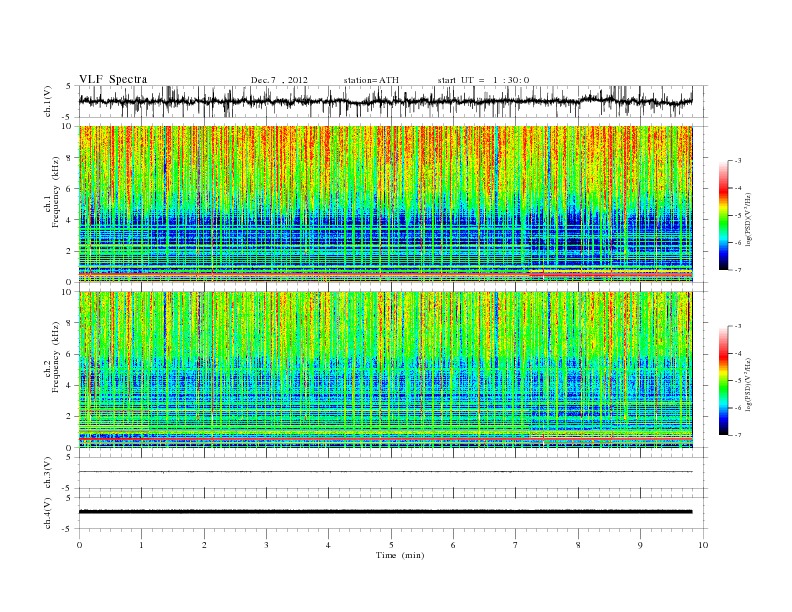Image resolution: width=792 pixels, height=612 pixels.
Task: Click the ch.3 flat waveform trace
Action: 385,472
